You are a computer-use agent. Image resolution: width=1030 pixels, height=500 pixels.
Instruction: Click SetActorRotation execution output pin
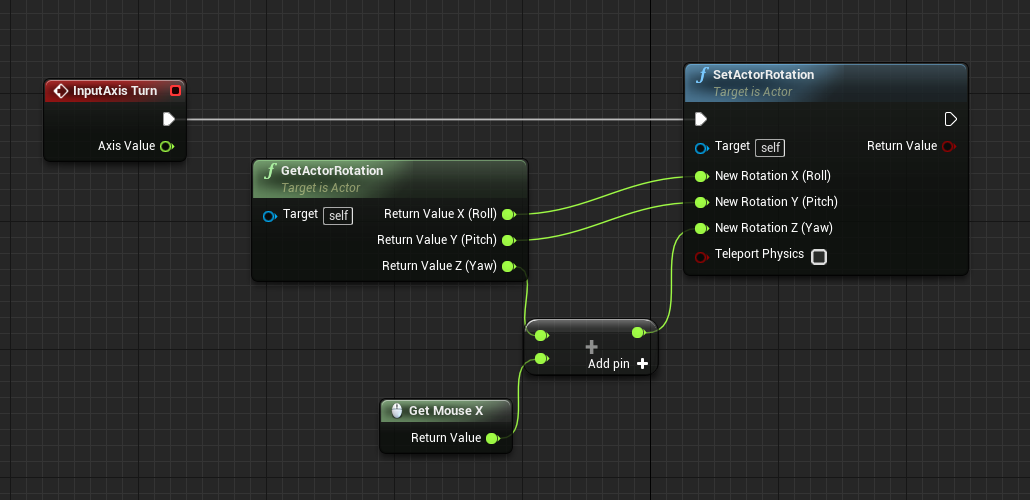point(951,119)
